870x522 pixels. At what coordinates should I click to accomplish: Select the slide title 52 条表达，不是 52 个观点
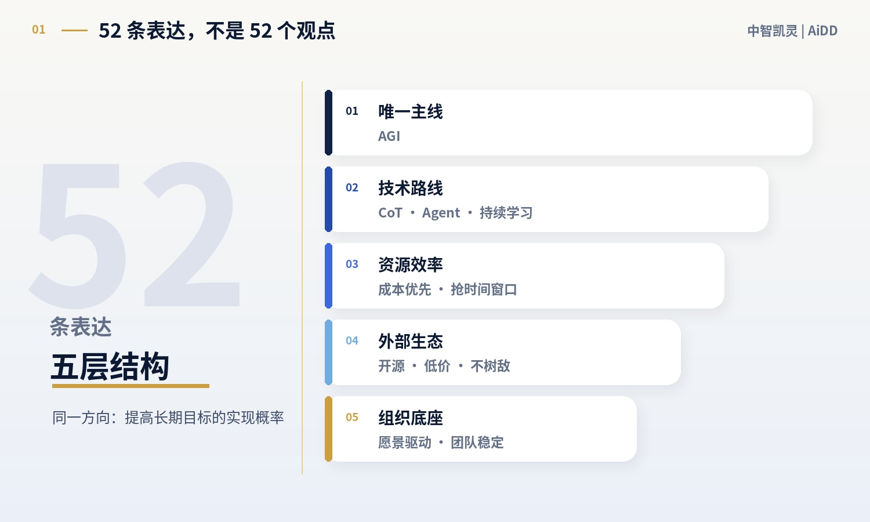tap(217, 31)
